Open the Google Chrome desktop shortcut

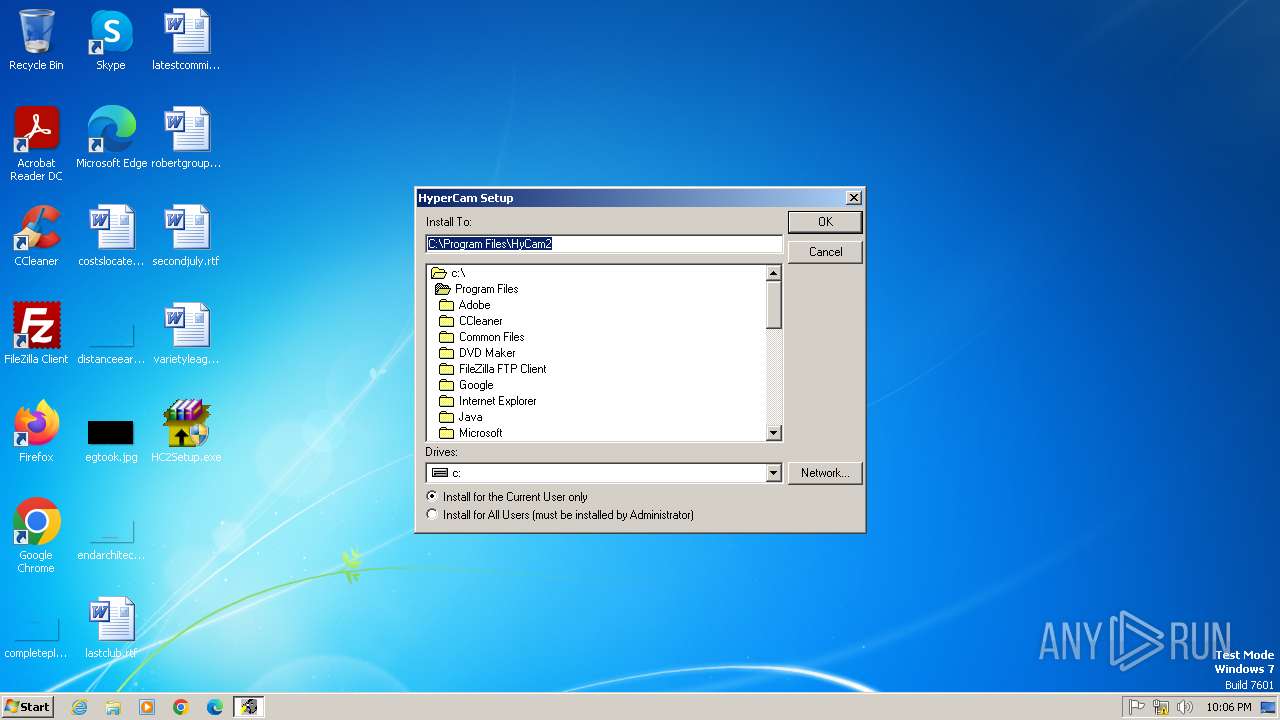click(36, 536)
